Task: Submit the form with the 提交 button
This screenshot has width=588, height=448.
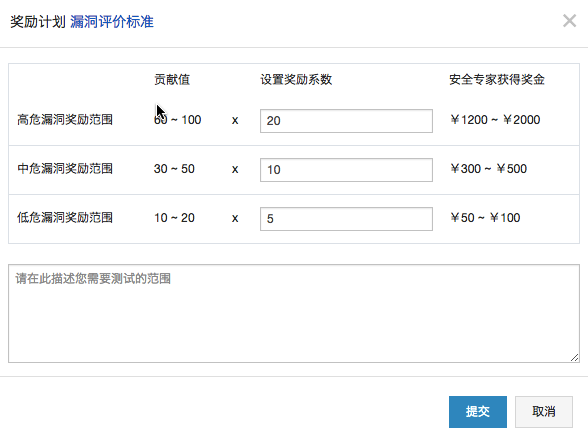Action: [x=478, y=412]
